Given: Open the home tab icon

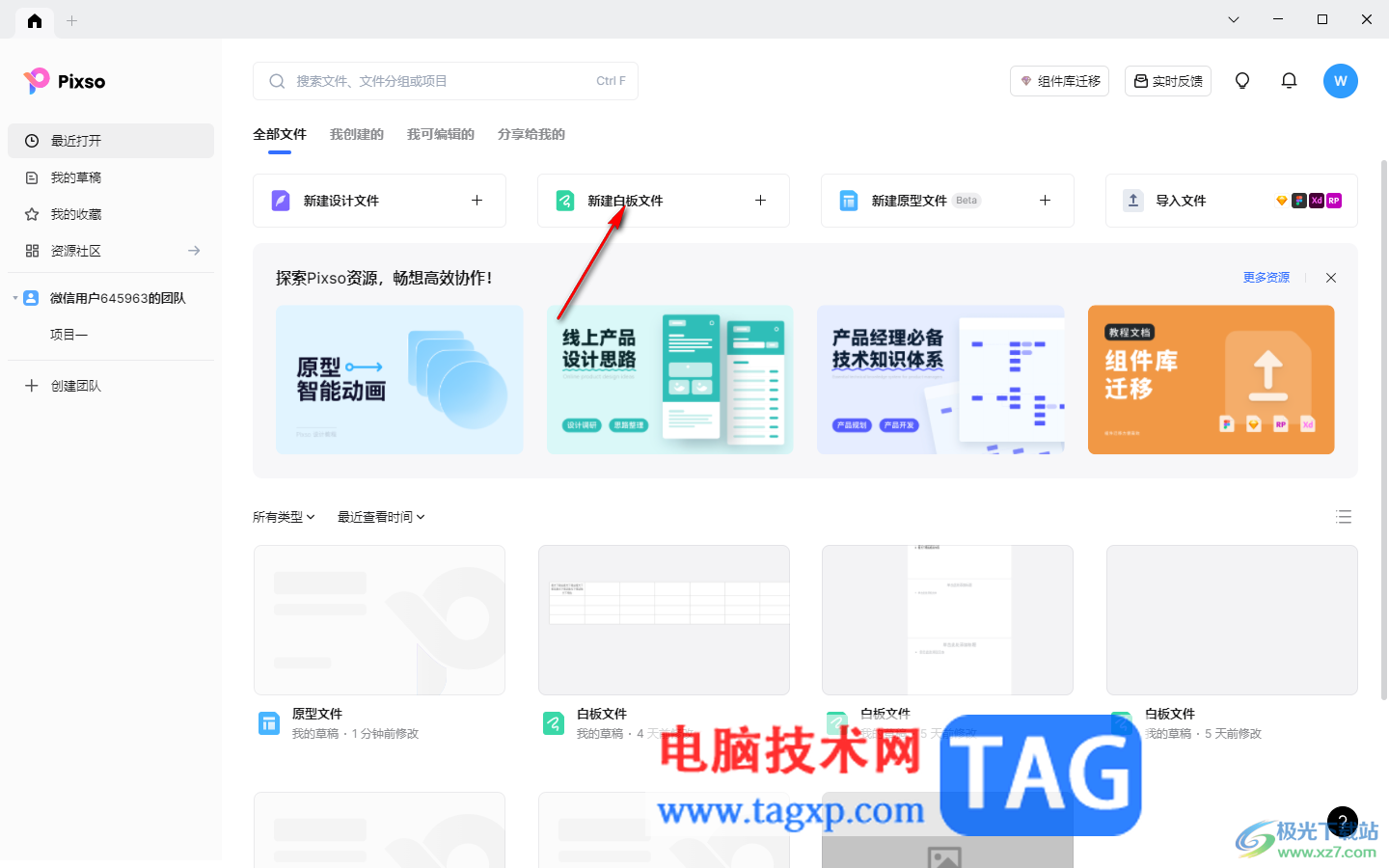Looking at the screenshot, I should click(35, 20).
